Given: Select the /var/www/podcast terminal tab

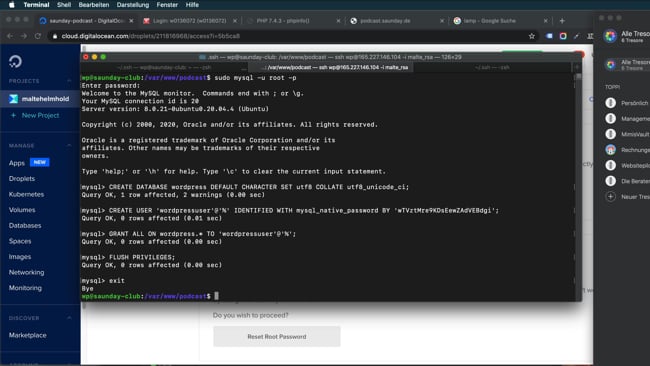Looking at the screenshot, I should click(330, 67).
